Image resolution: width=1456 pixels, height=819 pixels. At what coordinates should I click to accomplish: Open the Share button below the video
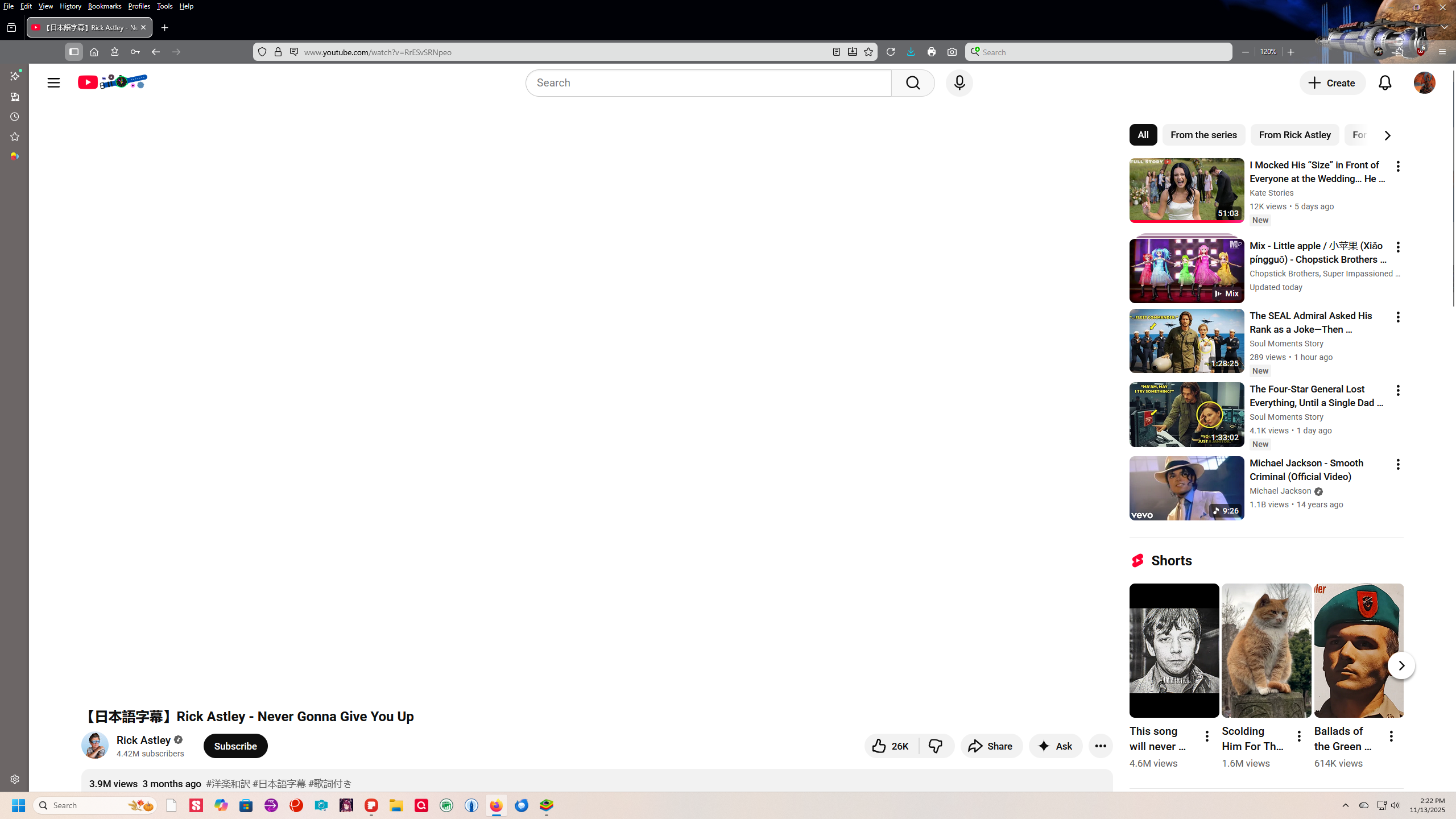991,746
